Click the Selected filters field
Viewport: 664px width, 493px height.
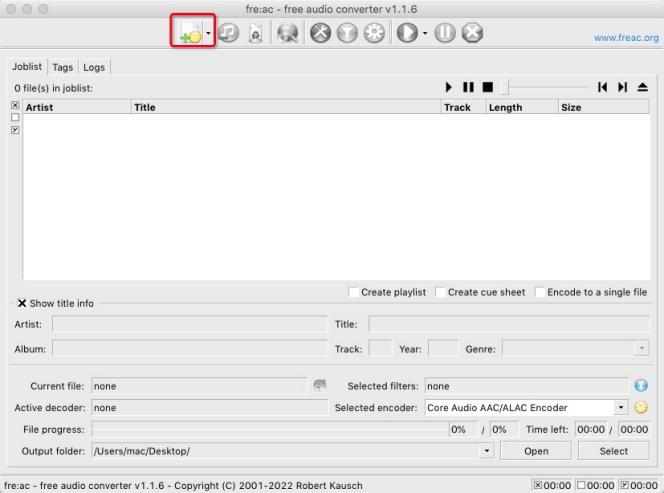pos(526,386)
